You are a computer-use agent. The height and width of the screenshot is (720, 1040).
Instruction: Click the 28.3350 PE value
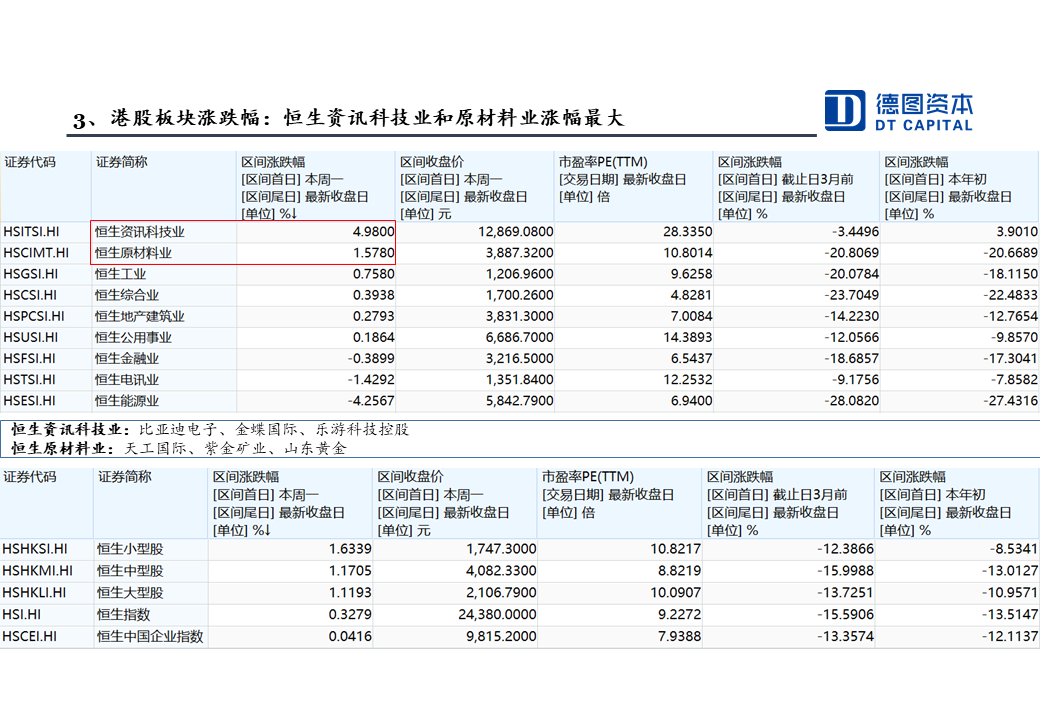[x=688, y=232]
